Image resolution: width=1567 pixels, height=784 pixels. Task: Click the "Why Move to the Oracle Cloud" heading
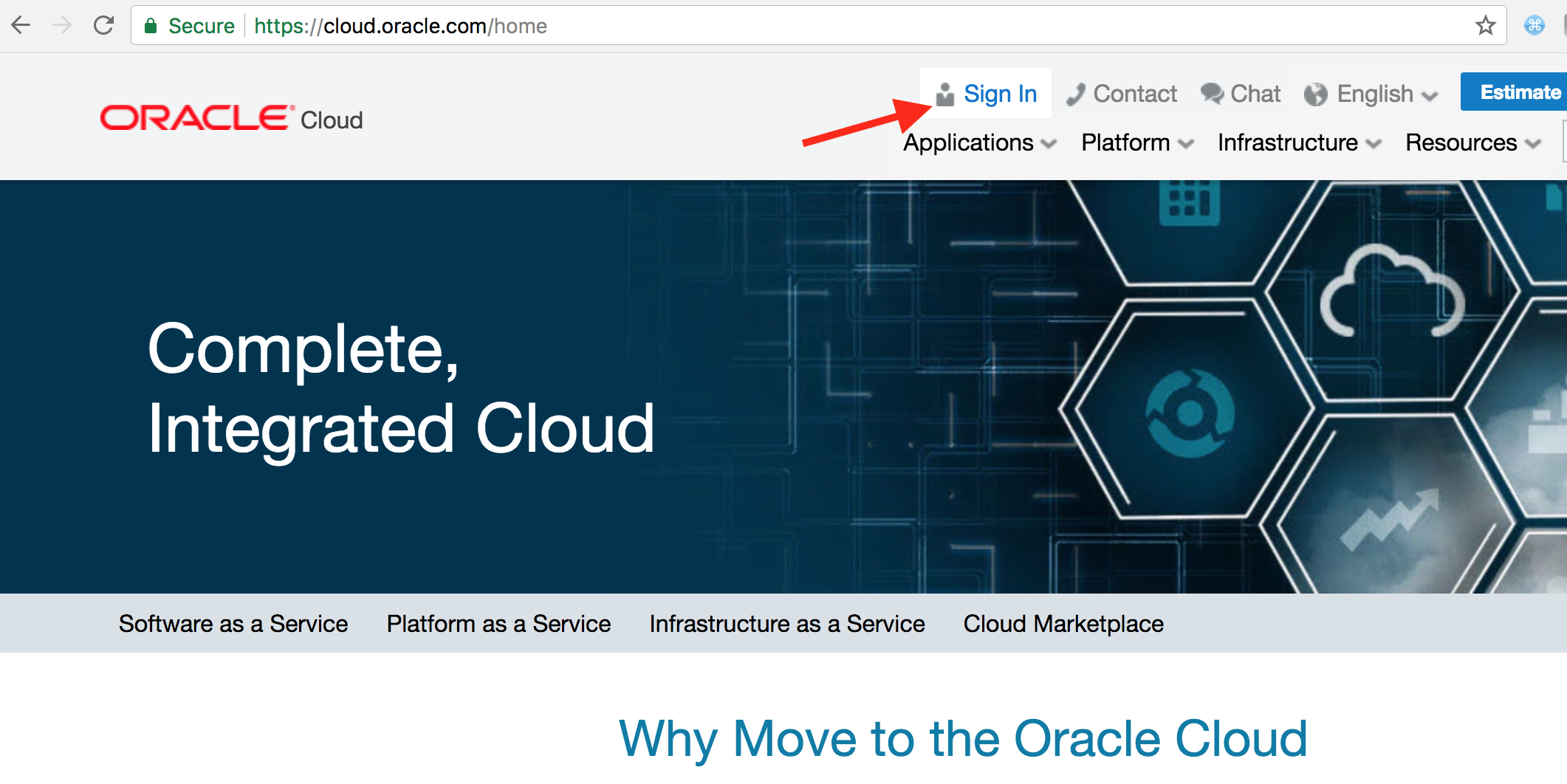[964, 738]
